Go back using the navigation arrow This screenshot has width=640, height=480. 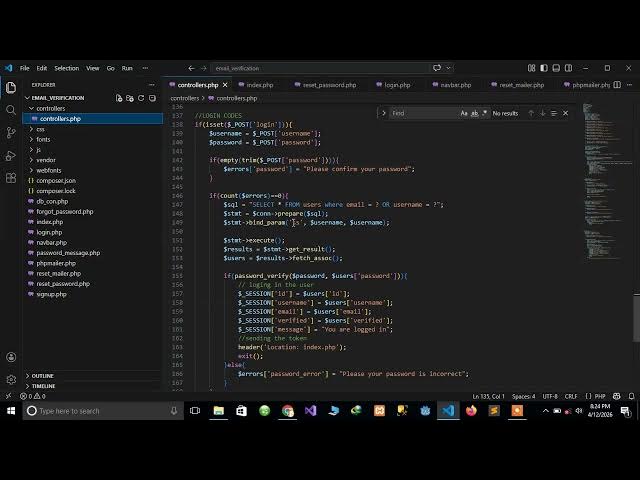pos(191,68)
